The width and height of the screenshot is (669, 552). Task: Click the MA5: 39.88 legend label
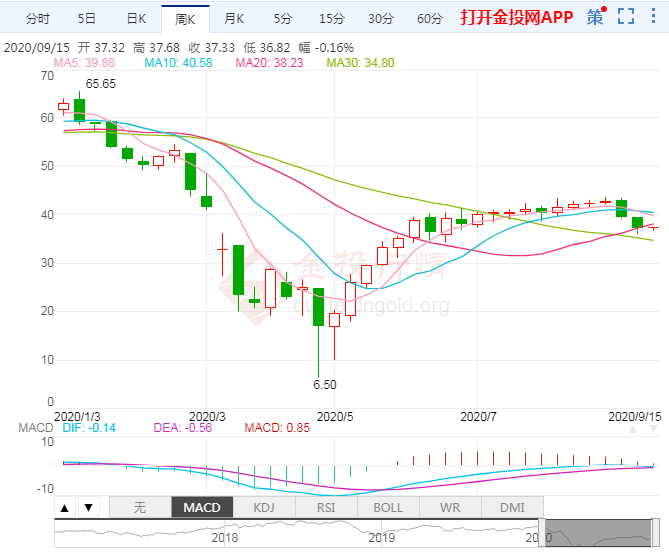[84, 63]
